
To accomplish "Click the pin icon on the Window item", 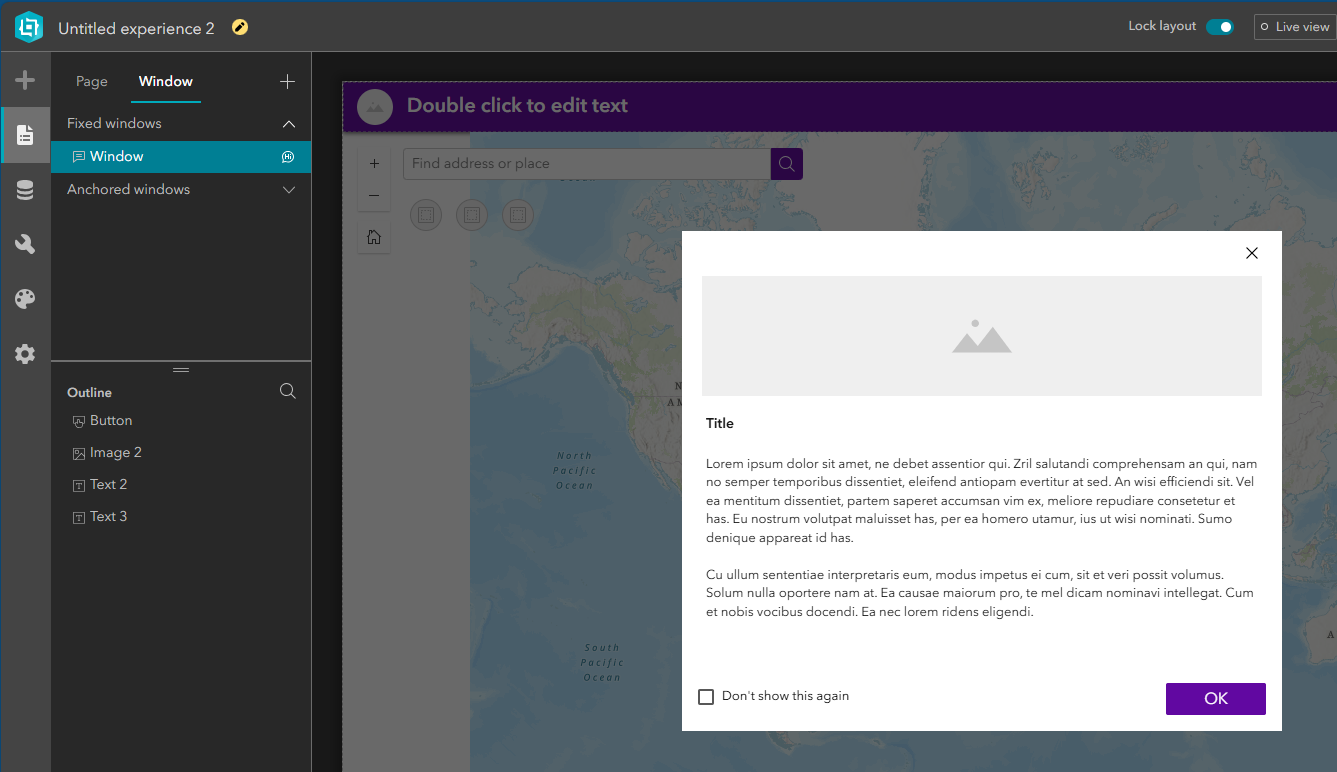I will pos(288,156).
